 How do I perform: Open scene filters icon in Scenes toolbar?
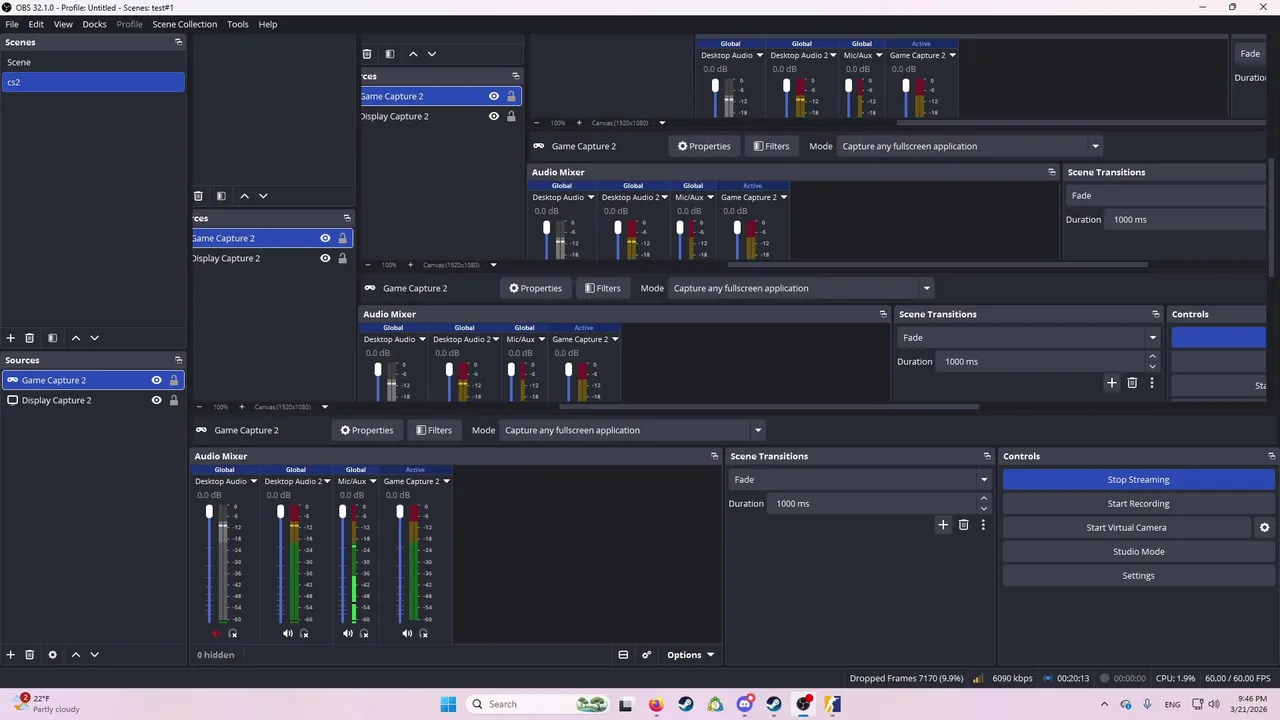point(52,338)
